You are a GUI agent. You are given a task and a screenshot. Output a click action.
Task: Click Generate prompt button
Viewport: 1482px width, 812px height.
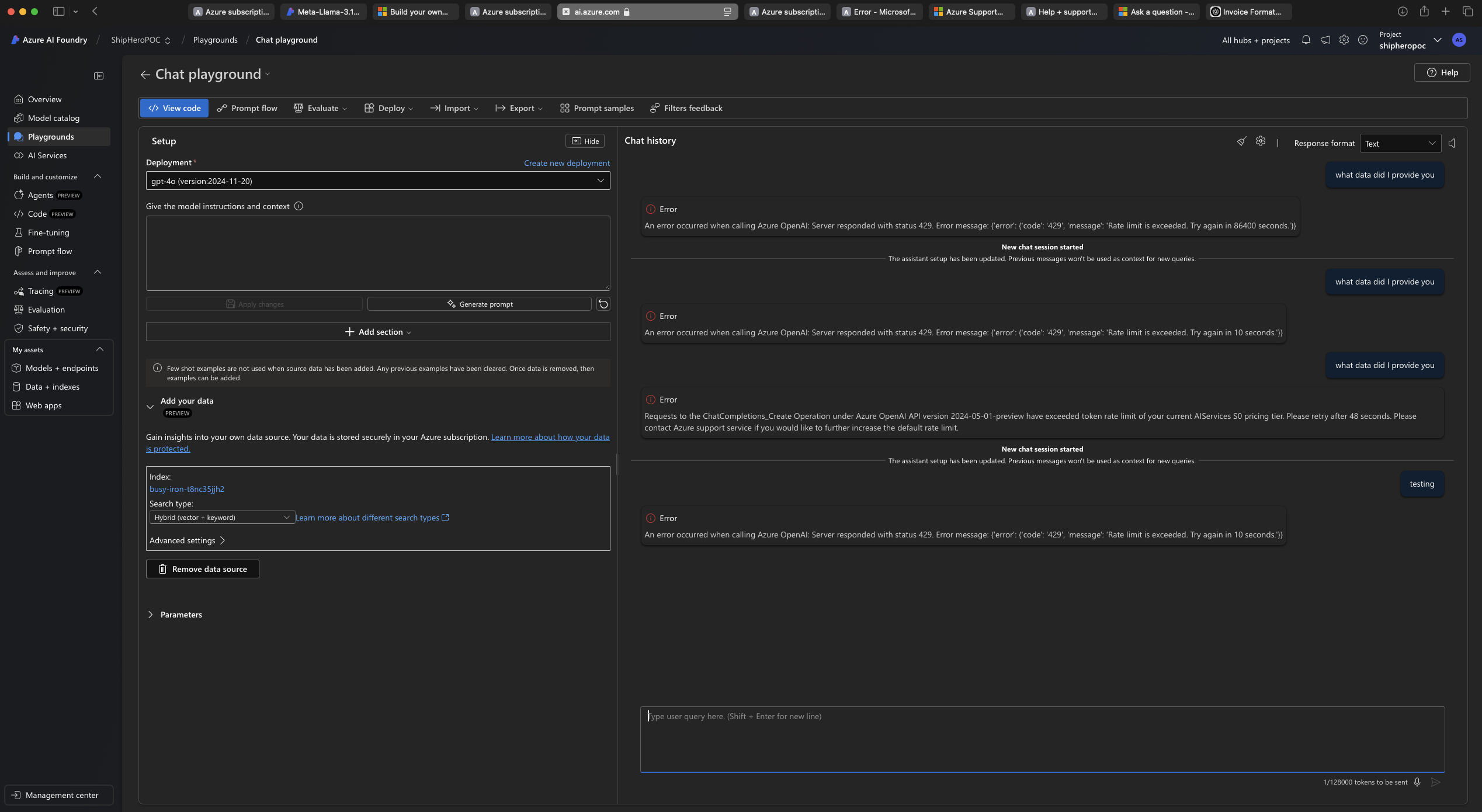[x=479, y=304]
